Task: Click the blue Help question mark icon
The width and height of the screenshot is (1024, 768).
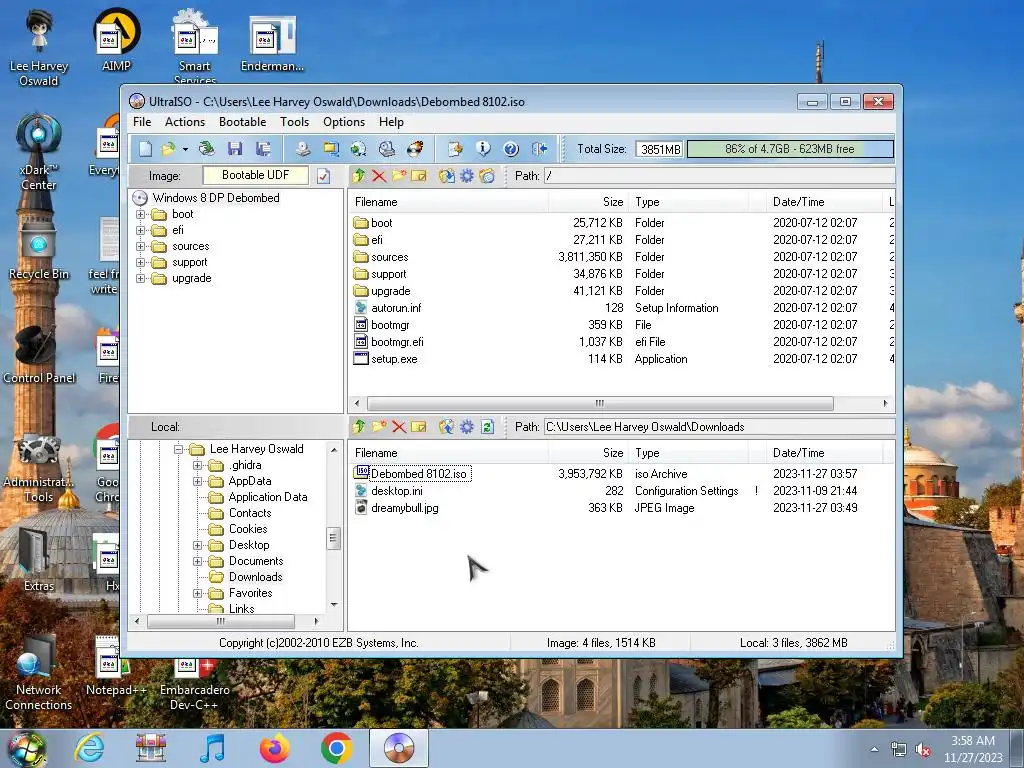Action: [511, 149]
